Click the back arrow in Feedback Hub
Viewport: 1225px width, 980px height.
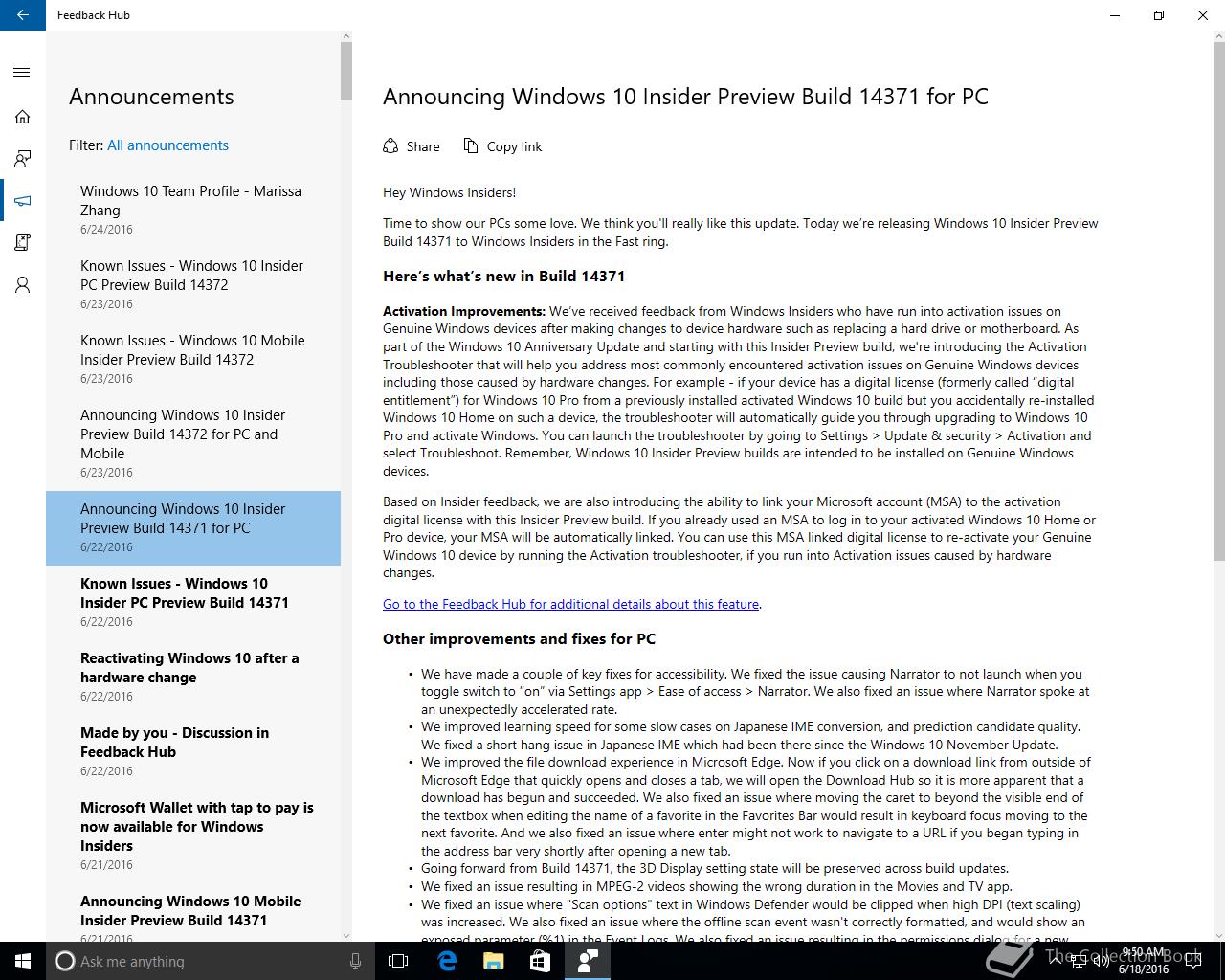(22, 15)
